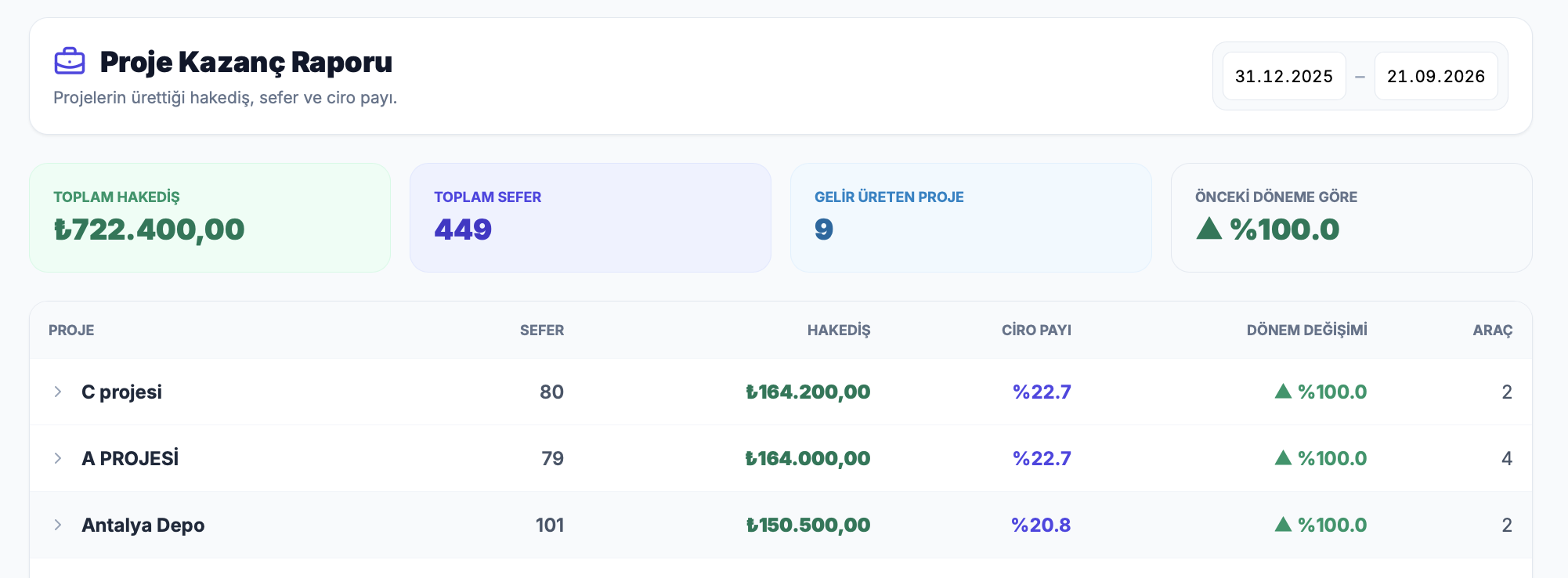Click the ₺164.000,00 hakediş value
The width and height of the screenshot is (1568, 578).
(x=807, y=458)
